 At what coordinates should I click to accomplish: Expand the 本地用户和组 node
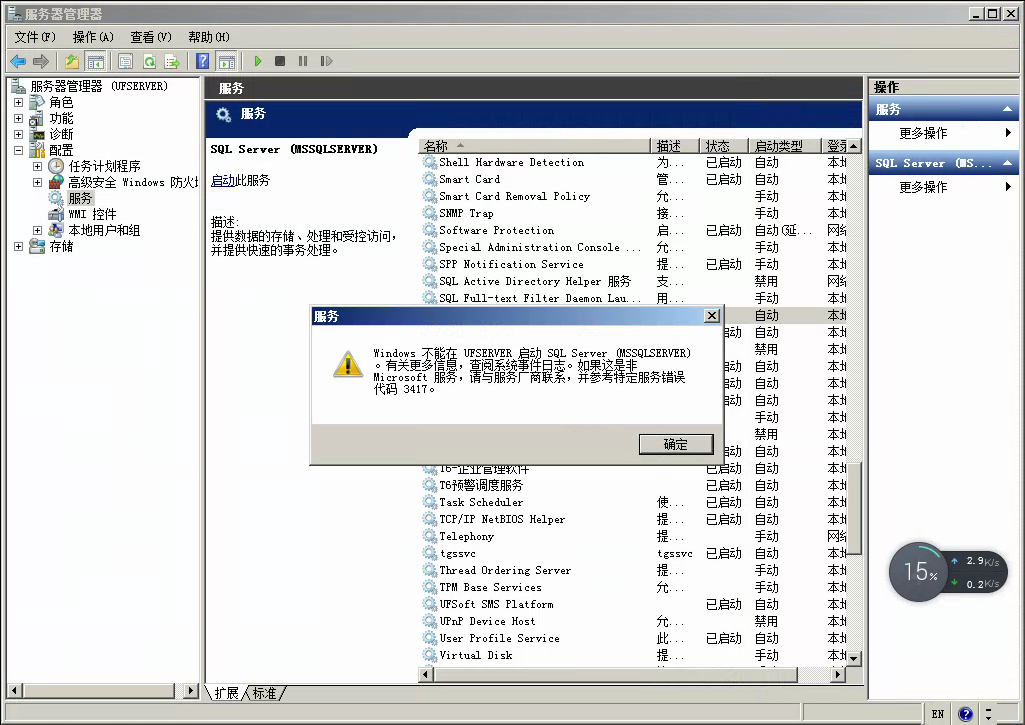(x=37, y=231)
